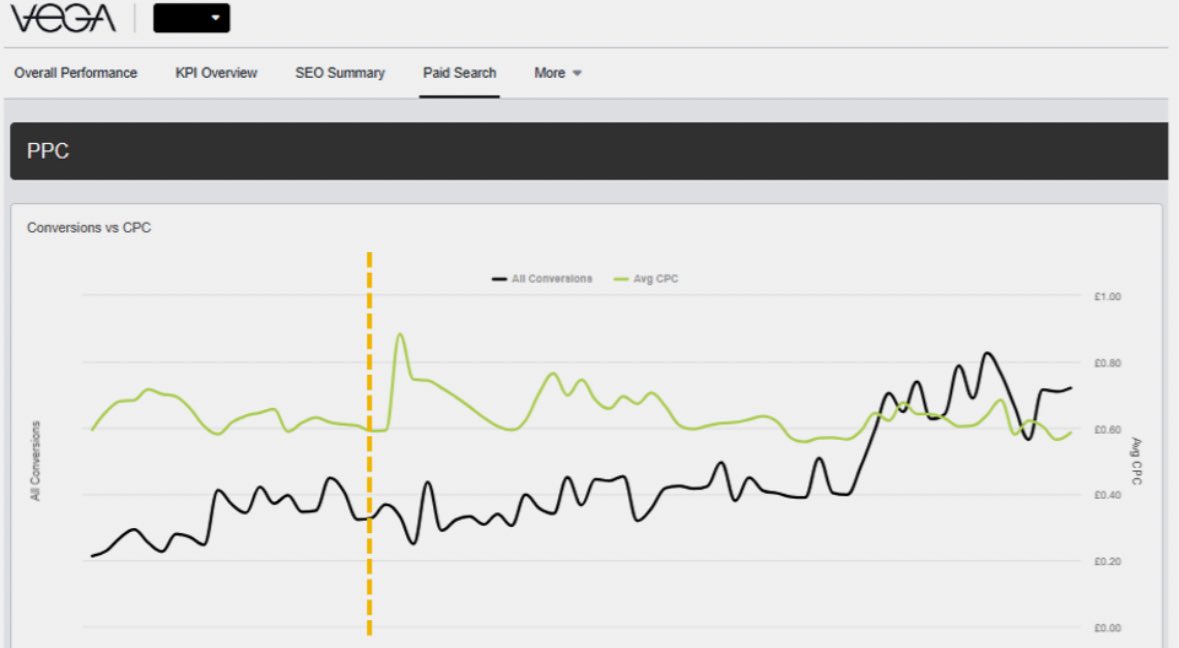Viewport: 1179px width, 648px height.
Task: Switch to the Overall Performance tab
Action: 76,72
